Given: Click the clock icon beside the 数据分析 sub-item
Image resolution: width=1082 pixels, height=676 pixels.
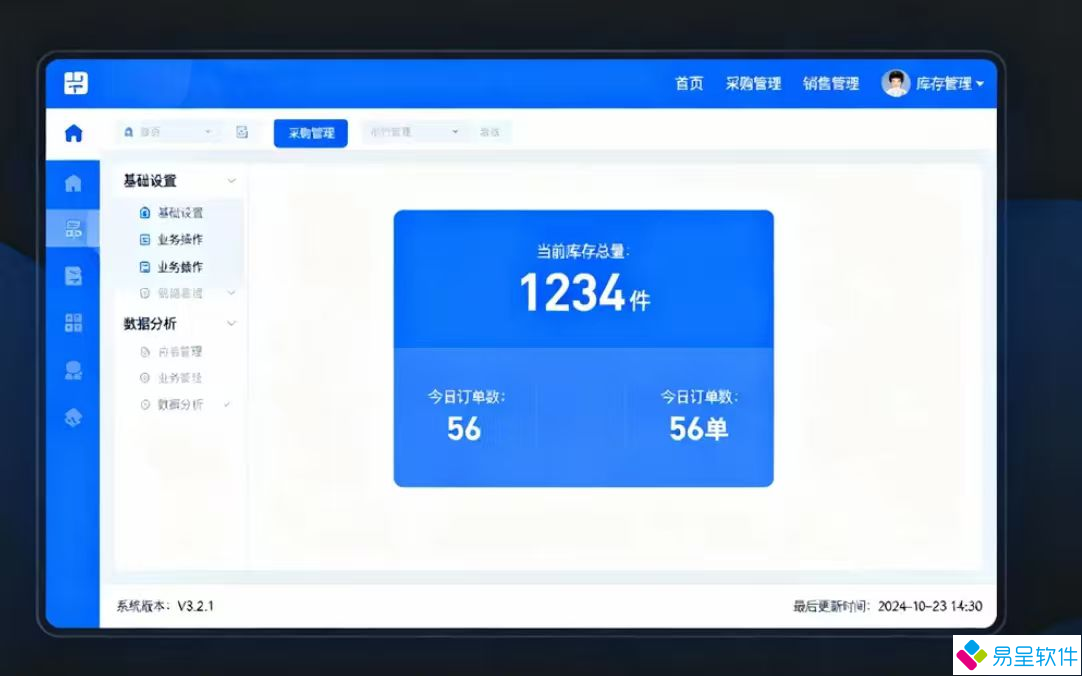Looking at the screenshot, I should (x=145, y=405).
